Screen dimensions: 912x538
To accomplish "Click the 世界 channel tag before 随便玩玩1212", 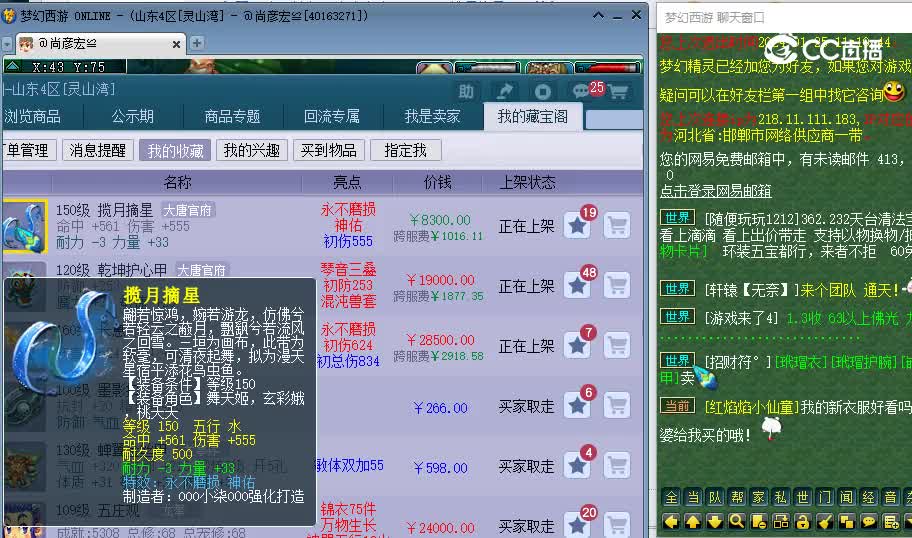I will click(677, 218).
